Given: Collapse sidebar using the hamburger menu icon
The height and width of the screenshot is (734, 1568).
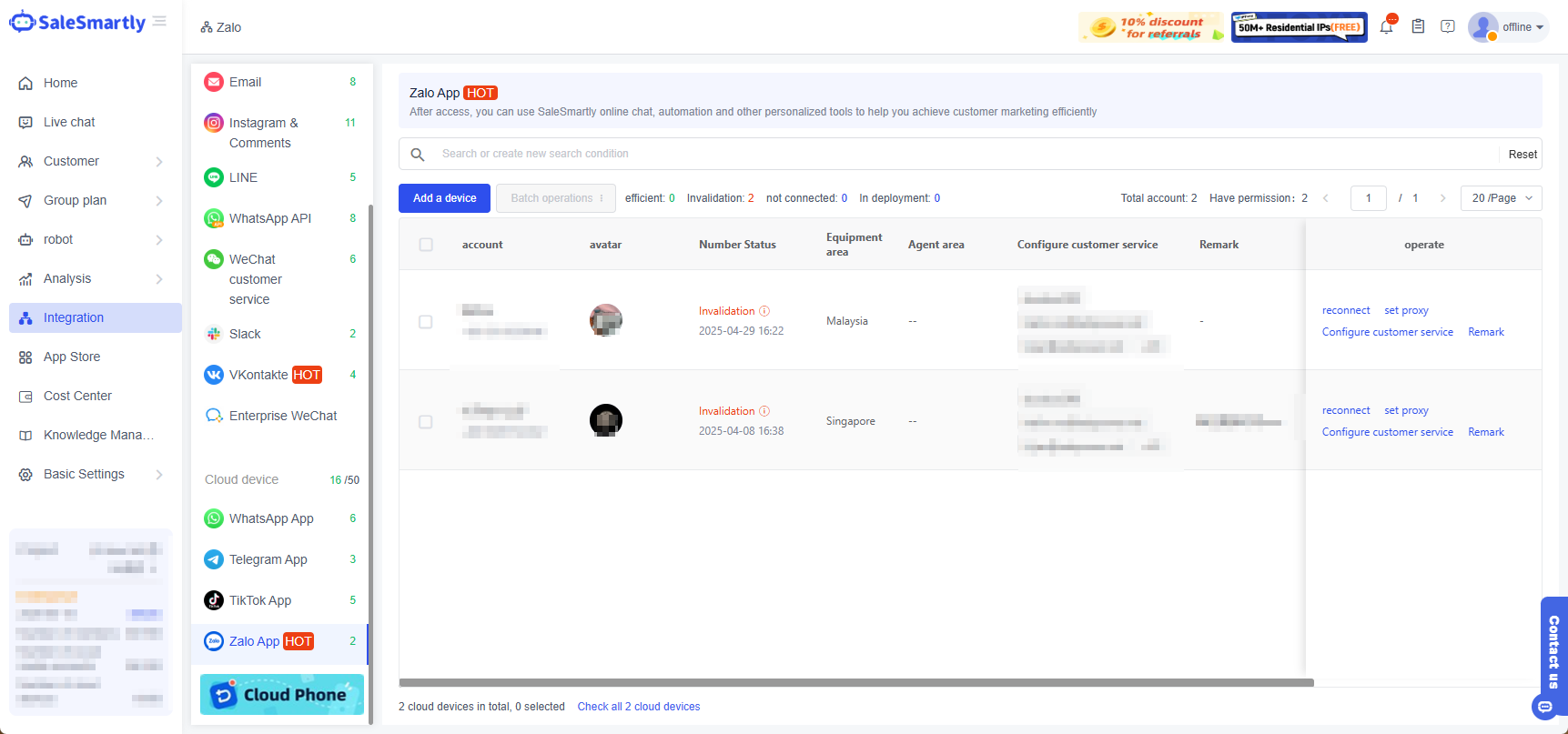Looking at the screenshot, I should coord(159,22).
